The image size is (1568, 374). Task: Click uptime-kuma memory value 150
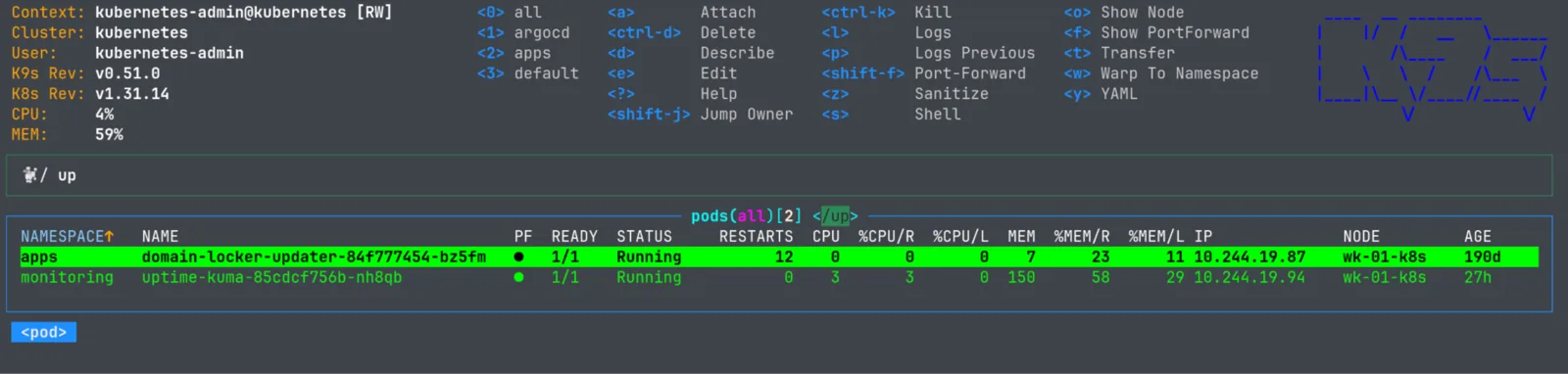coord(1021,277)
